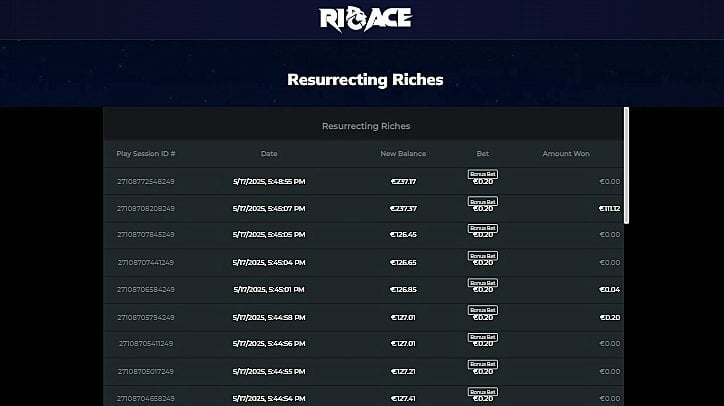Click the €111.12 amount won value

pos(609,209)
